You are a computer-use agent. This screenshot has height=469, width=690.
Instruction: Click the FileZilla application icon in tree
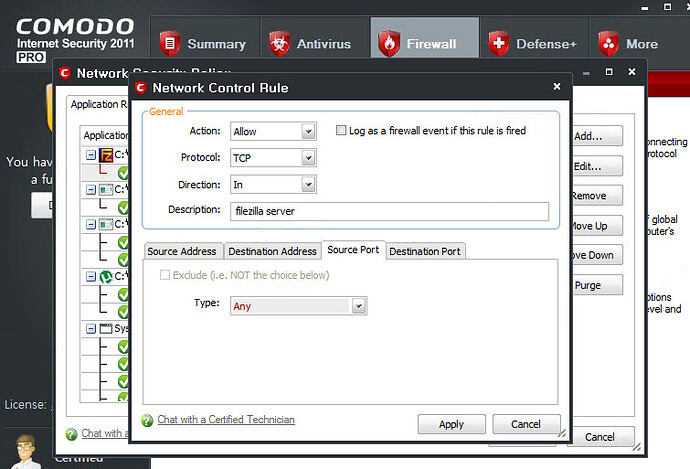106,155
